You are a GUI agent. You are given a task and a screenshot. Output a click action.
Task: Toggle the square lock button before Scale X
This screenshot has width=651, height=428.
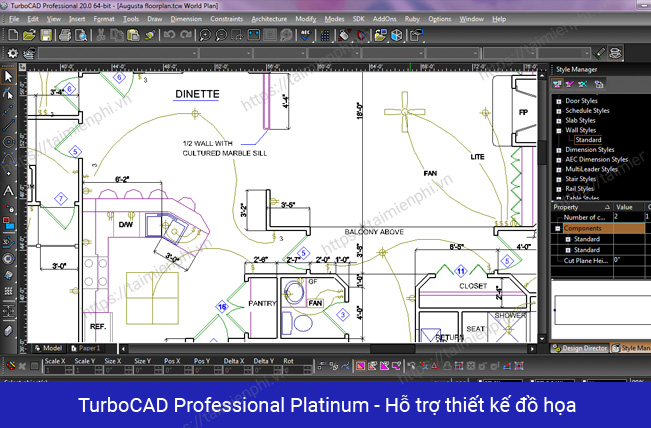[x=34, y=366]
